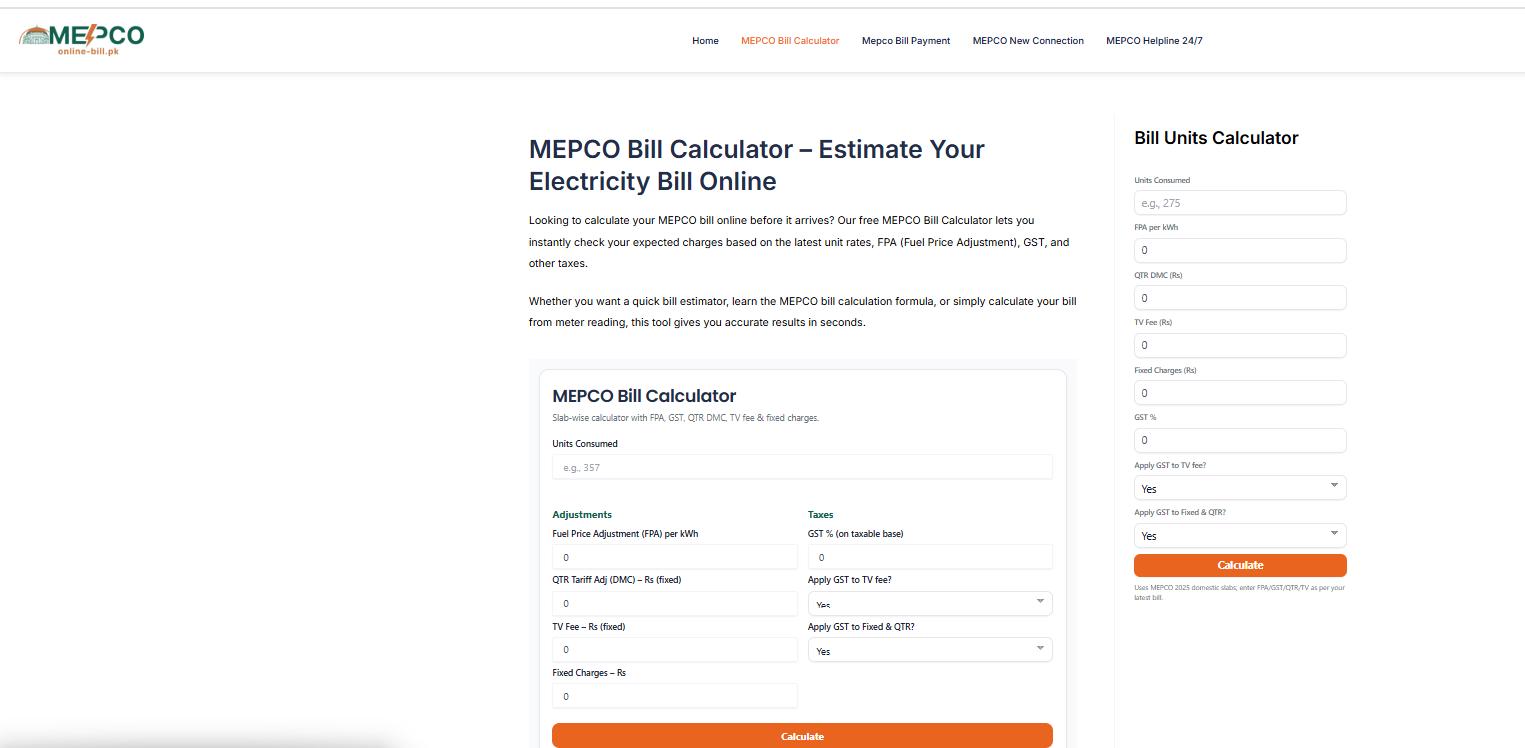
Task: Focus sidebar FPA per kWh field
Action: 1240,250
